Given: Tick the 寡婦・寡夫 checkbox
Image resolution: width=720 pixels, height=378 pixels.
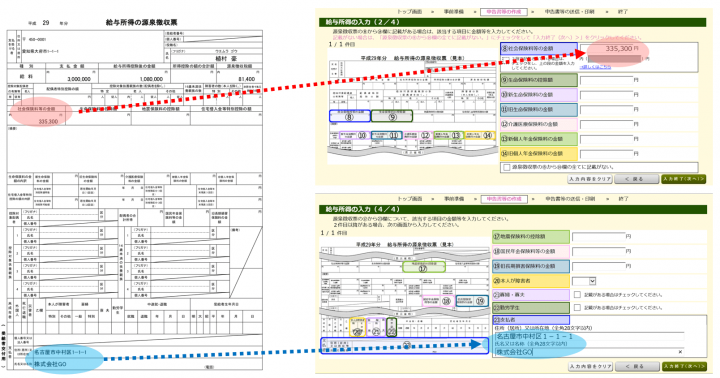Looking at the screenshot, I should 577,294.
